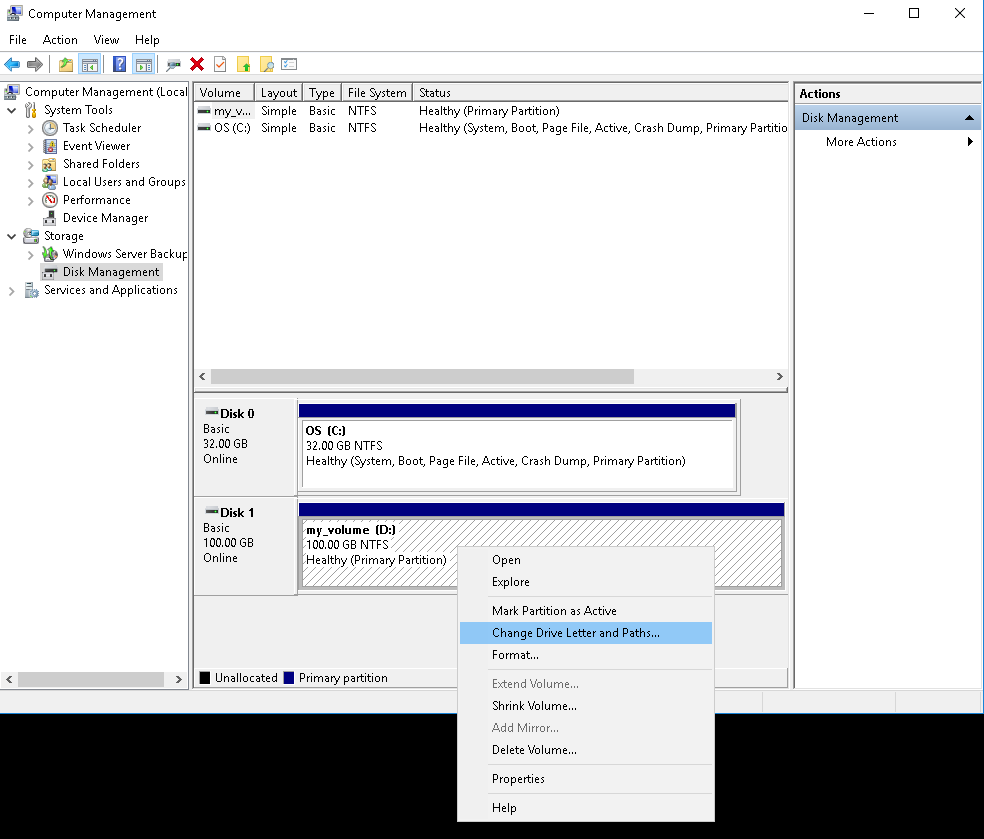Click the red X delete toolbar icon
The height and width of the screenshot is (839, 984).
point(197,65)
